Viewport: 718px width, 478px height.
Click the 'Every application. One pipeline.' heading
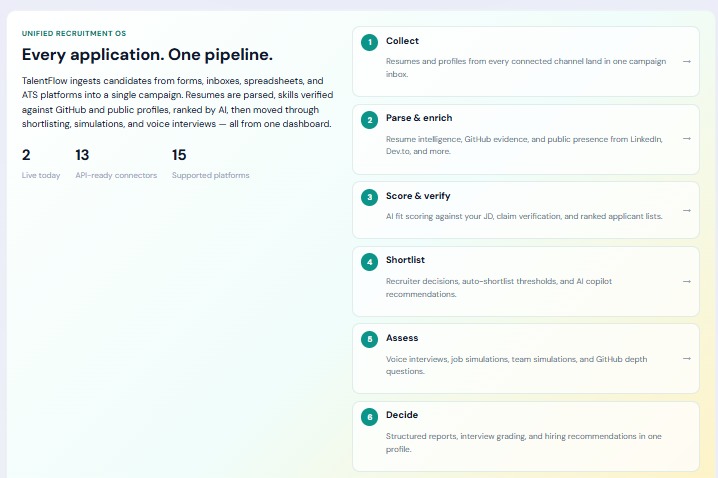click(x=147, y=54)
